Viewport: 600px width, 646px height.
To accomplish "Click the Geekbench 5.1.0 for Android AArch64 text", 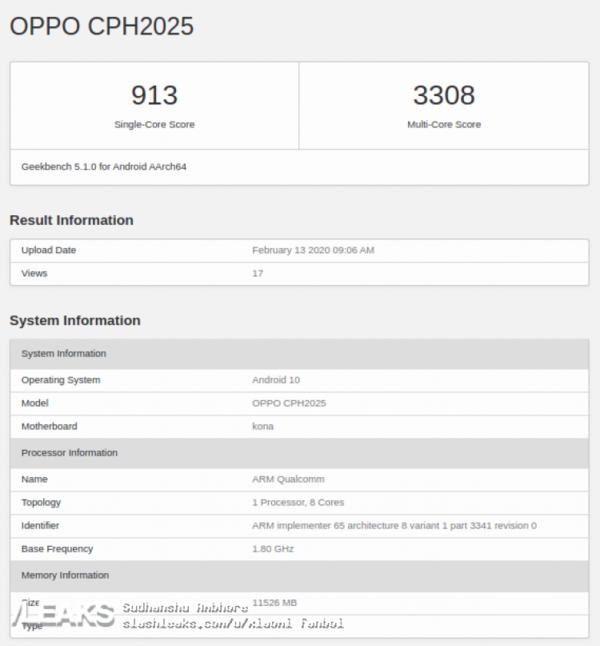I will tap(104, 166).
